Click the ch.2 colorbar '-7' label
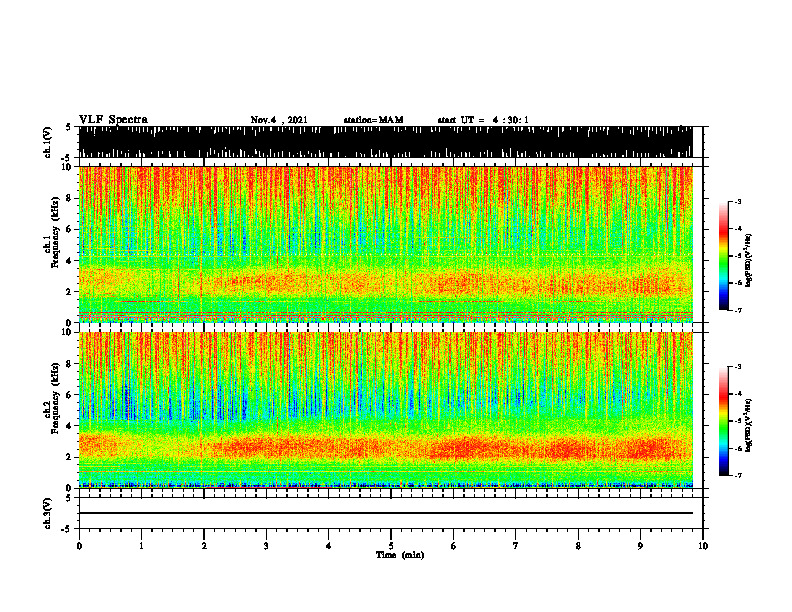The height and width of the screenshot is (612, 792). (738, 475)
